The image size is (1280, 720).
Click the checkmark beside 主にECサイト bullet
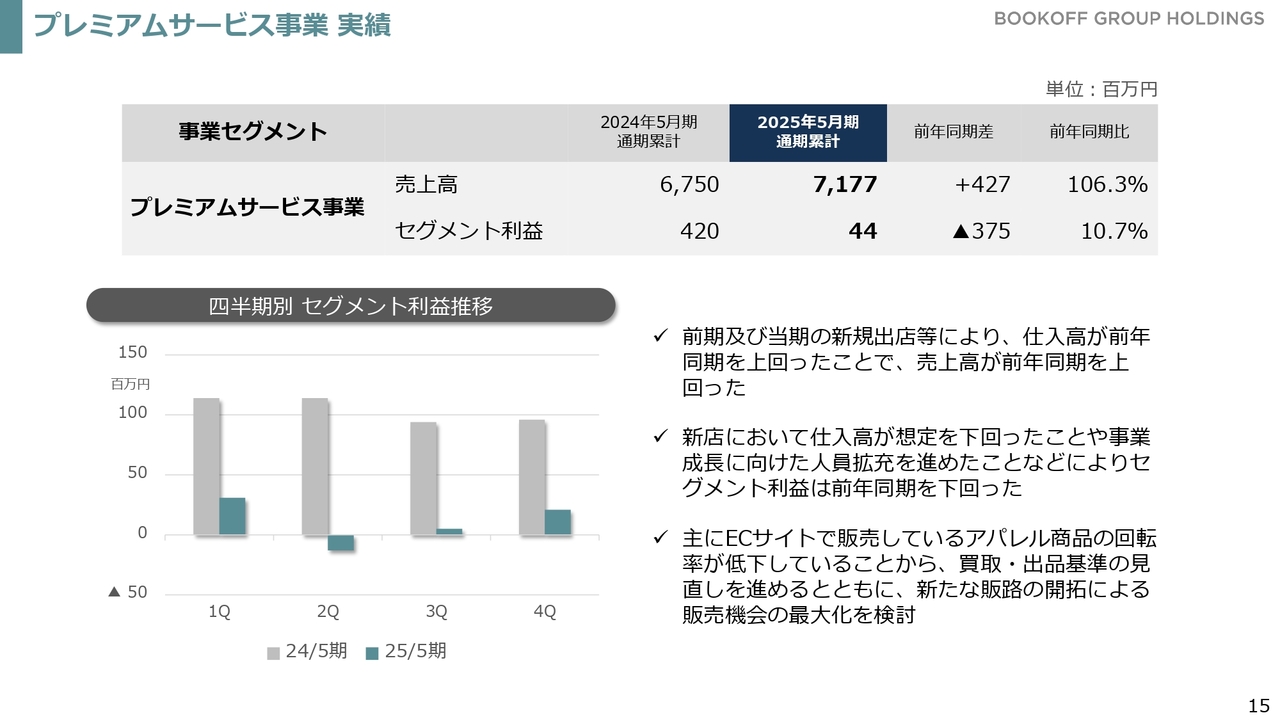(x=659, y=538)
